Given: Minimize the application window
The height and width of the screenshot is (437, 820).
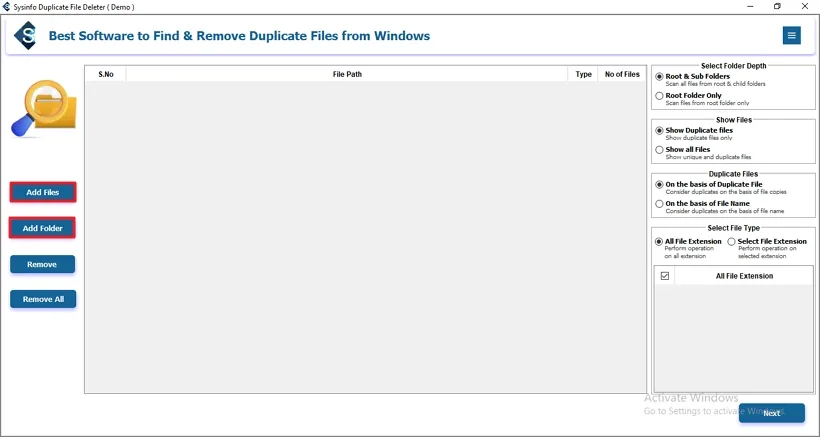Looking at the screenshot, I should pyautogui.click(x=749, y=7).
